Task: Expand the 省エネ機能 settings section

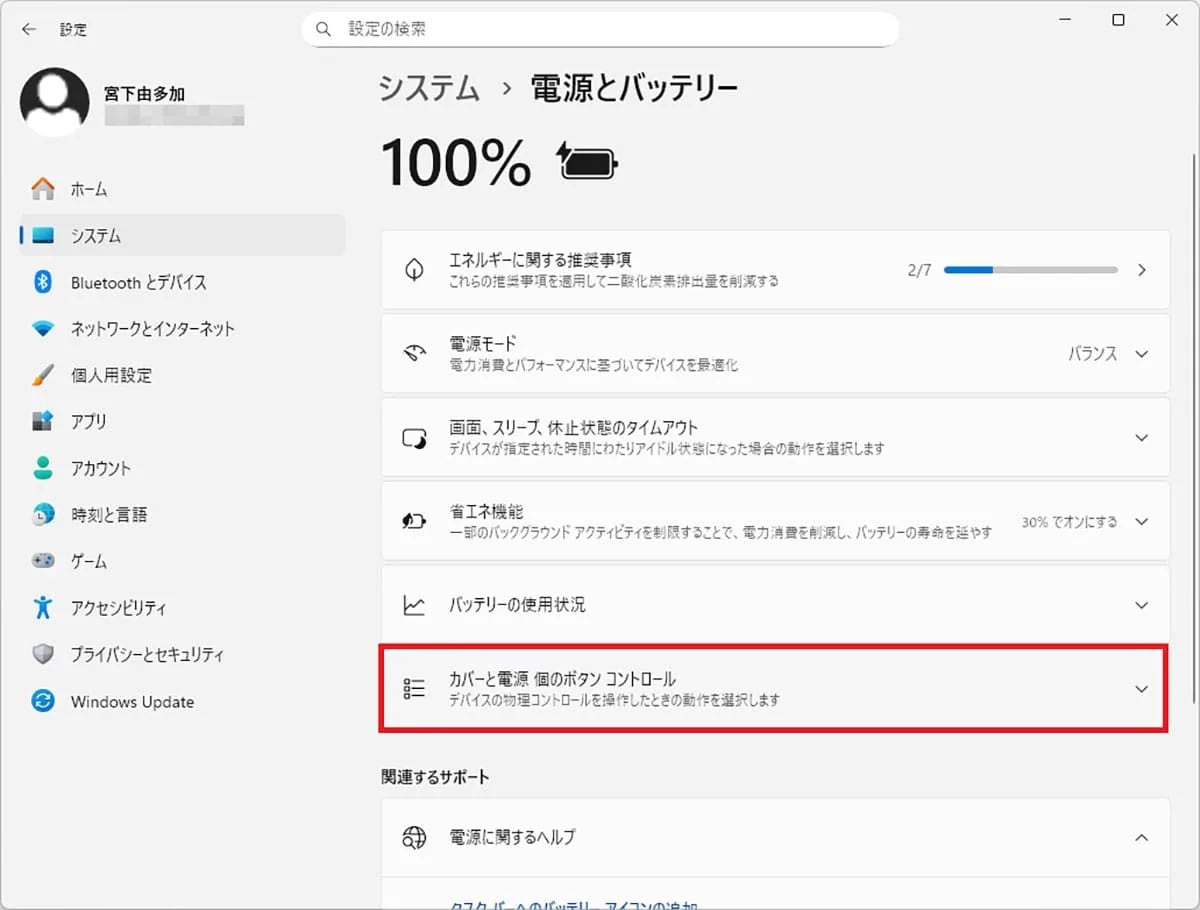Action: (x=1139, y=521)
